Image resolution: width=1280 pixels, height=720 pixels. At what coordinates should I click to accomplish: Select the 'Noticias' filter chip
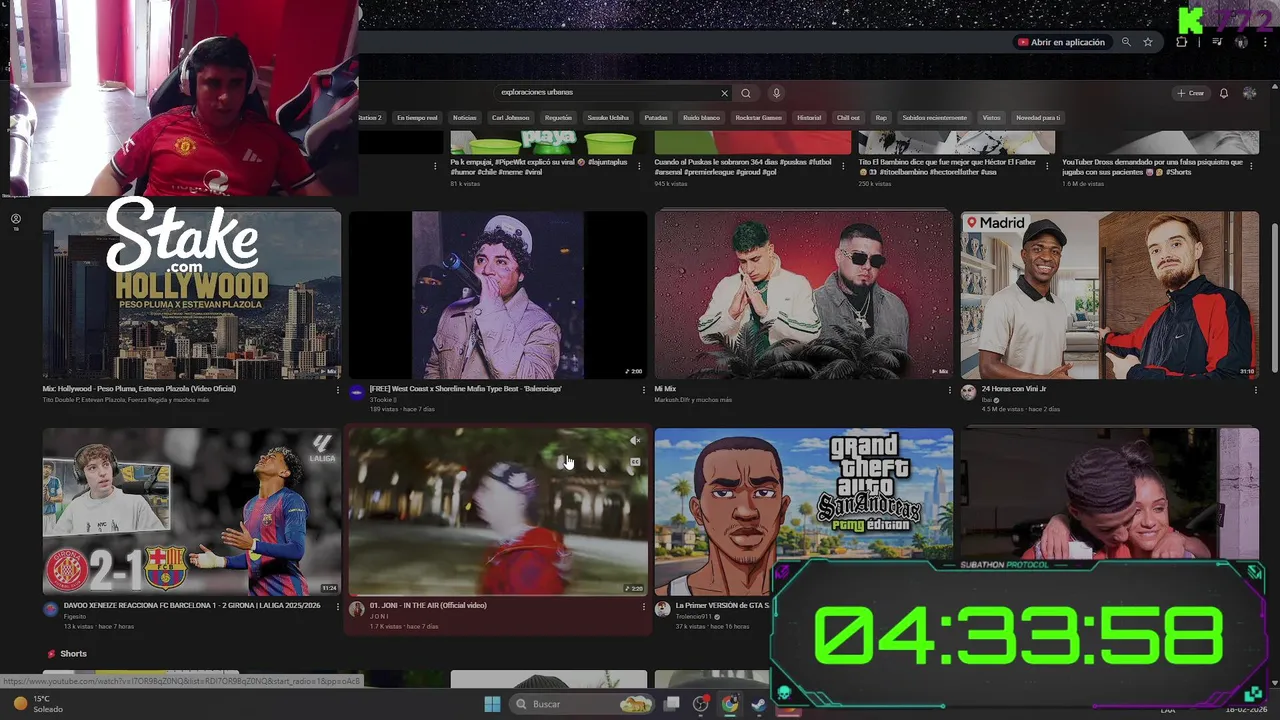pyautogui.click(x=465, y=117)
